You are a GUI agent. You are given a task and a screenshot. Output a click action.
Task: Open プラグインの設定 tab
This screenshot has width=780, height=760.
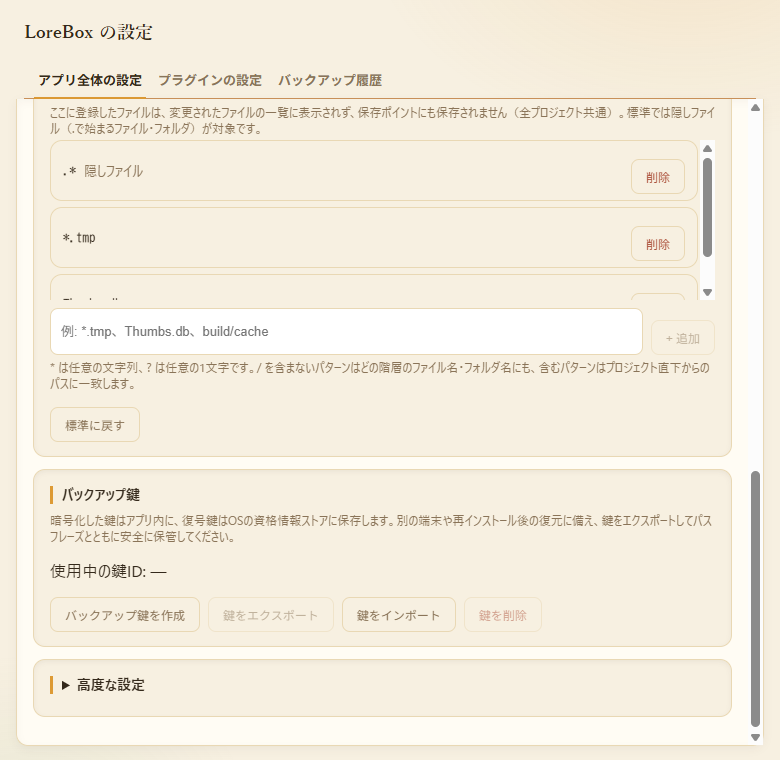210,81
